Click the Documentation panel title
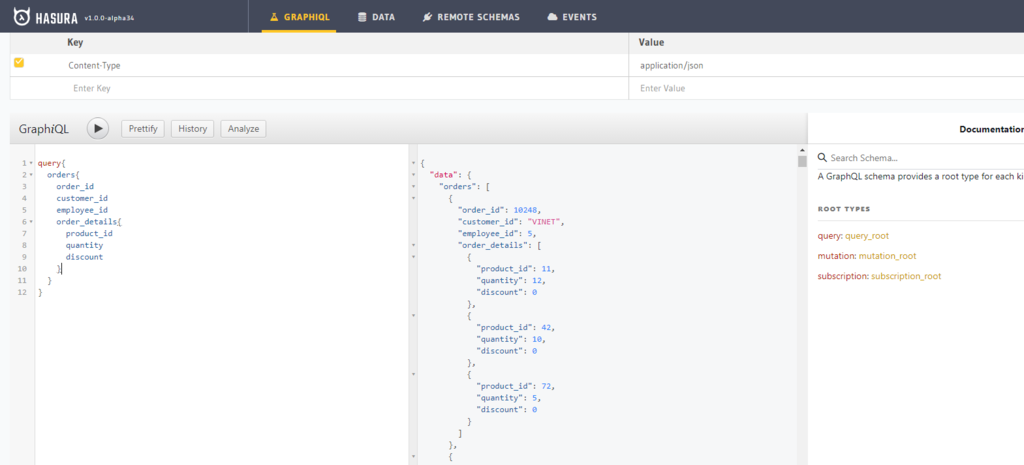1024x465 pixels. (991, 129)
